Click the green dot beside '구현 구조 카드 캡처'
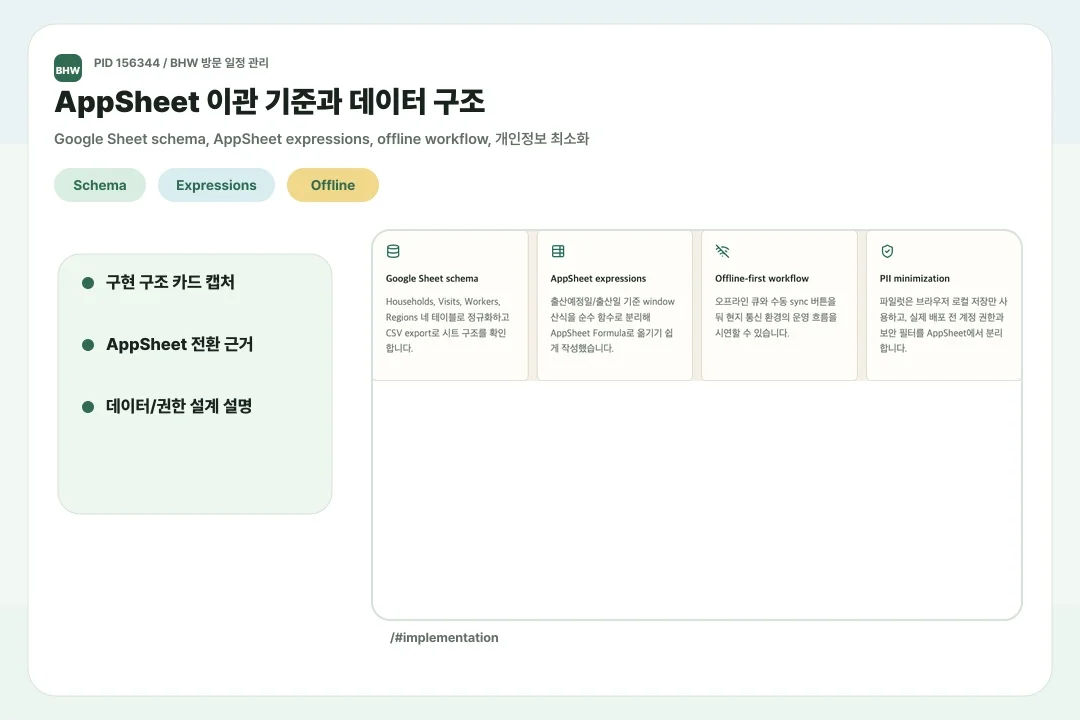The width and height of the screenshot is (1080, 720). pos(87,282)
